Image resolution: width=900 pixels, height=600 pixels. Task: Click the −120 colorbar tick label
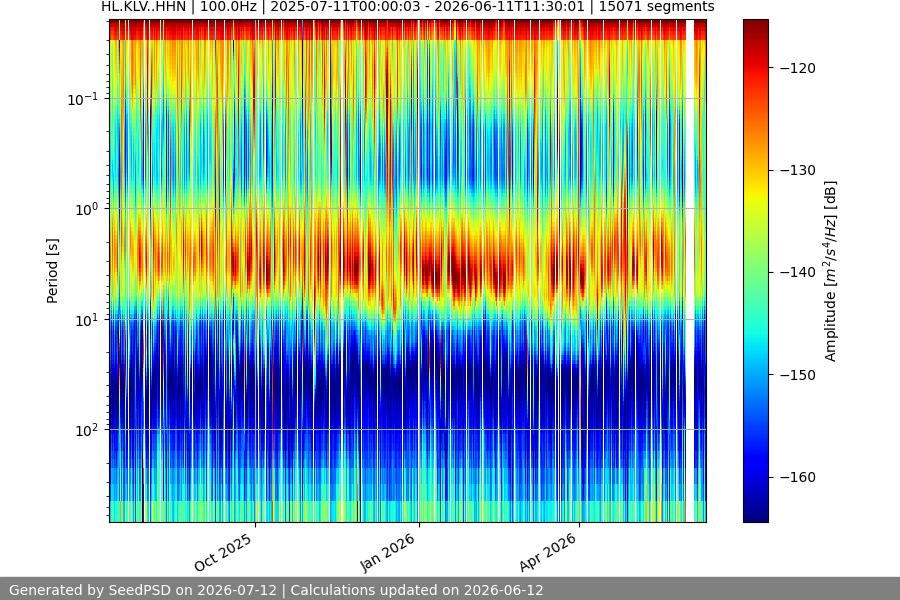798,68
